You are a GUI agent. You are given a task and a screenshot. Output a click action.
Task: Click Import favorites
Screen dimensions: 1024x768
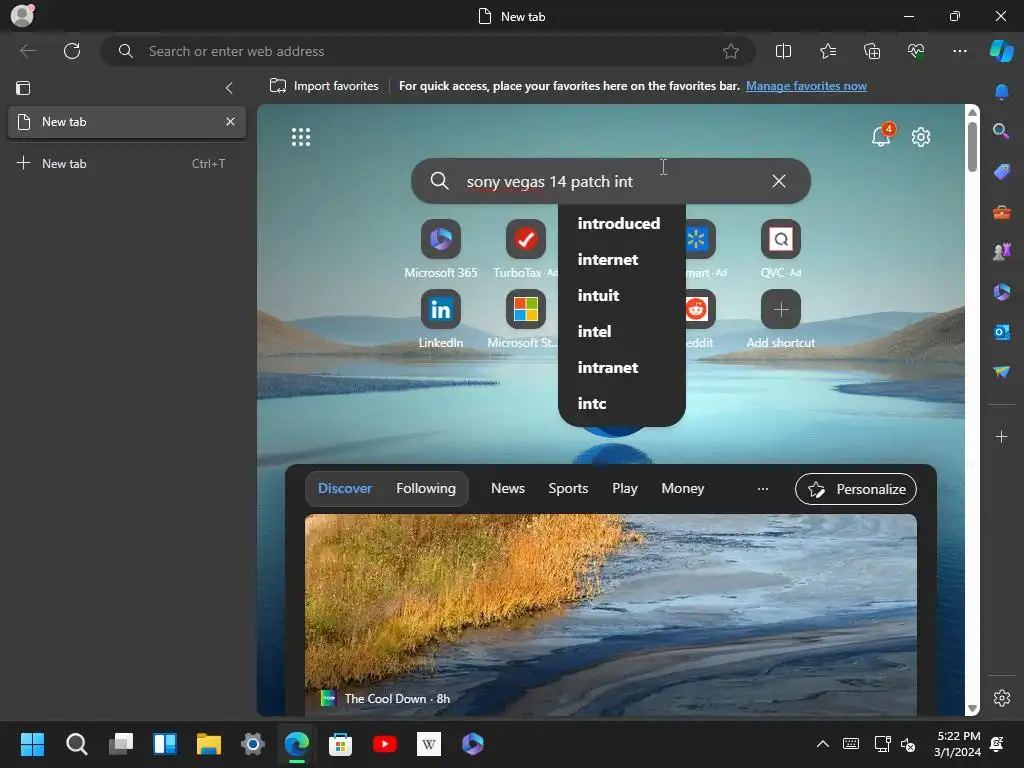(324, 86)
